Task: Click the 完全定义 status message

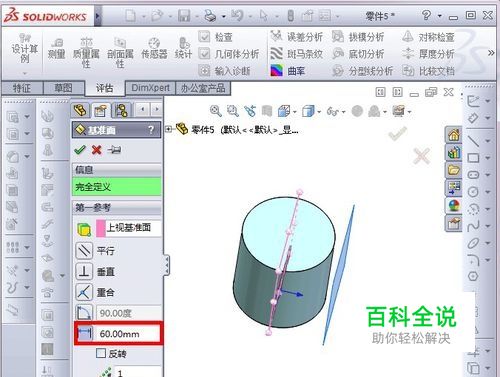Action: pos(116,187)
